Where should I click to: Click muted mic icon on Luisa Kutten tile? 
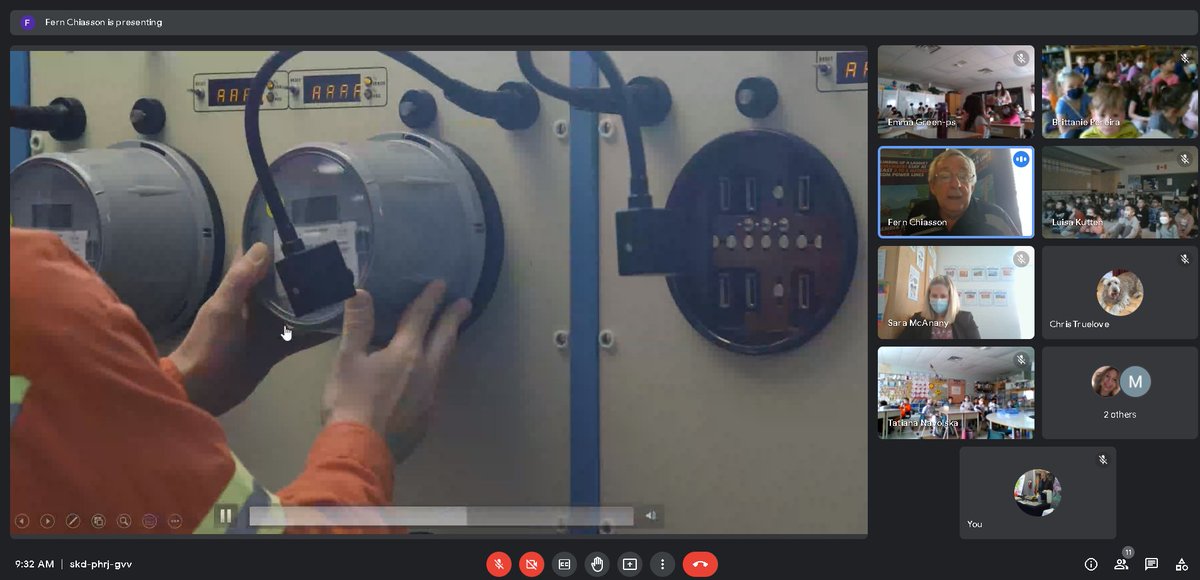pyautogui.click(x=1184, y=159)
